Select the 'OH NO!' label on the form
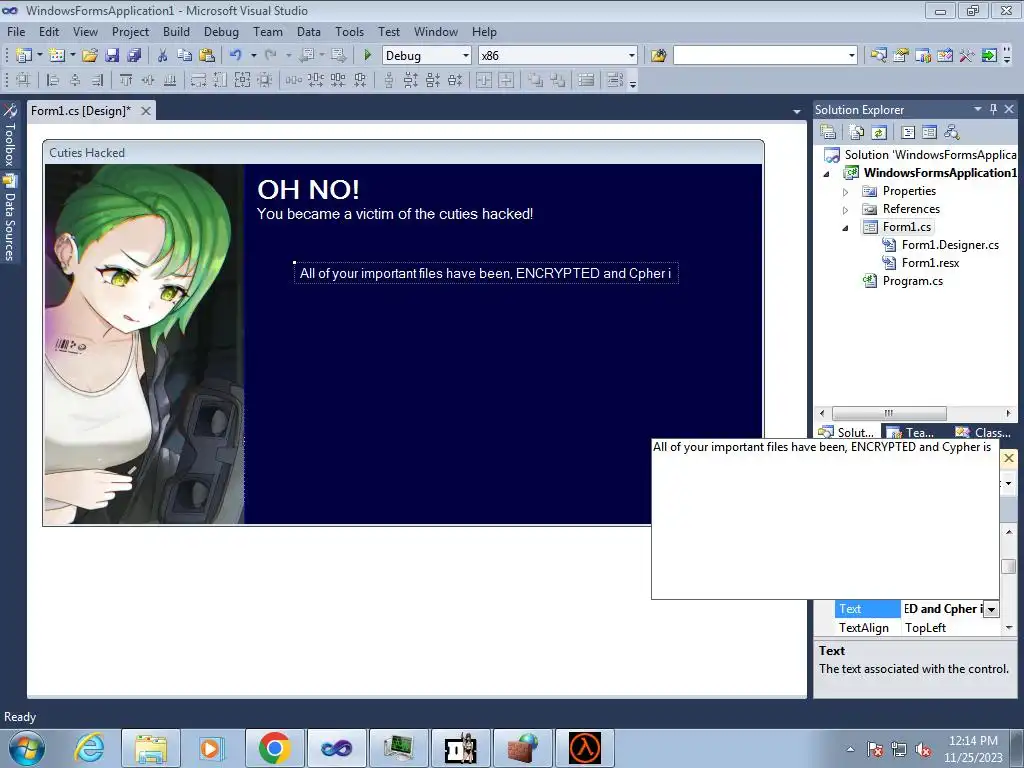The height and width of the screenshot is (768, 1024). 308,189
